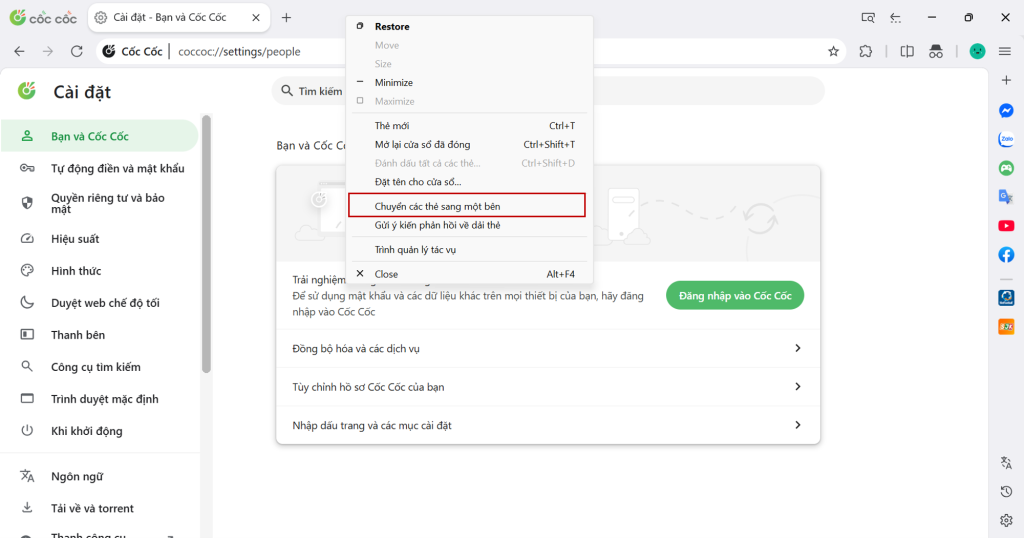Add a sidebar app with plus icon
The image size is (1024, 538).
pos(1006,80)
